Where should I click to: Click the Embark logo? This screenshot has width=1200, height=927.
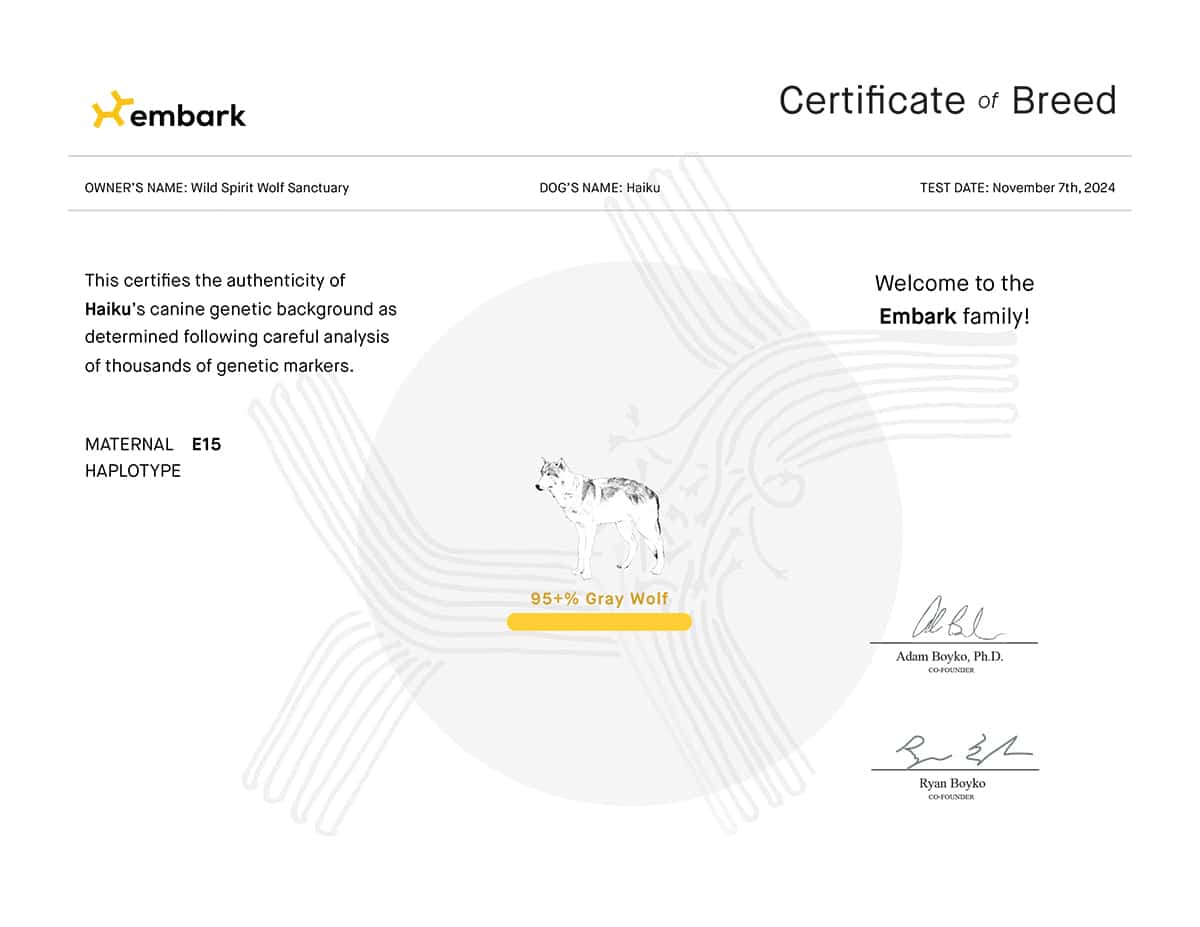pyautogui.click(x=168, y=110)
